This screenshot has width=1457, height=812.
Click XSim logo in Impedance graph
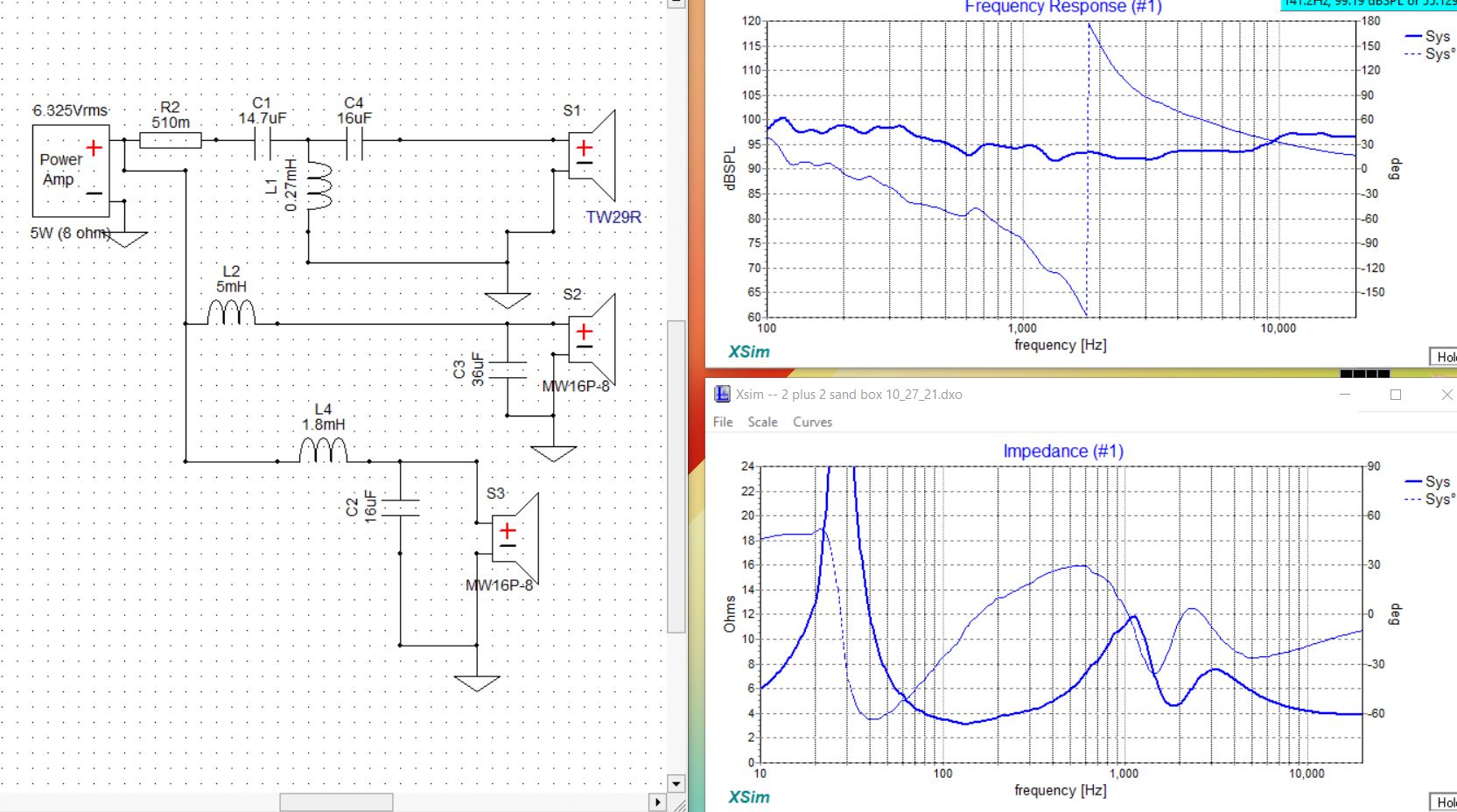(x=749, y=797)
